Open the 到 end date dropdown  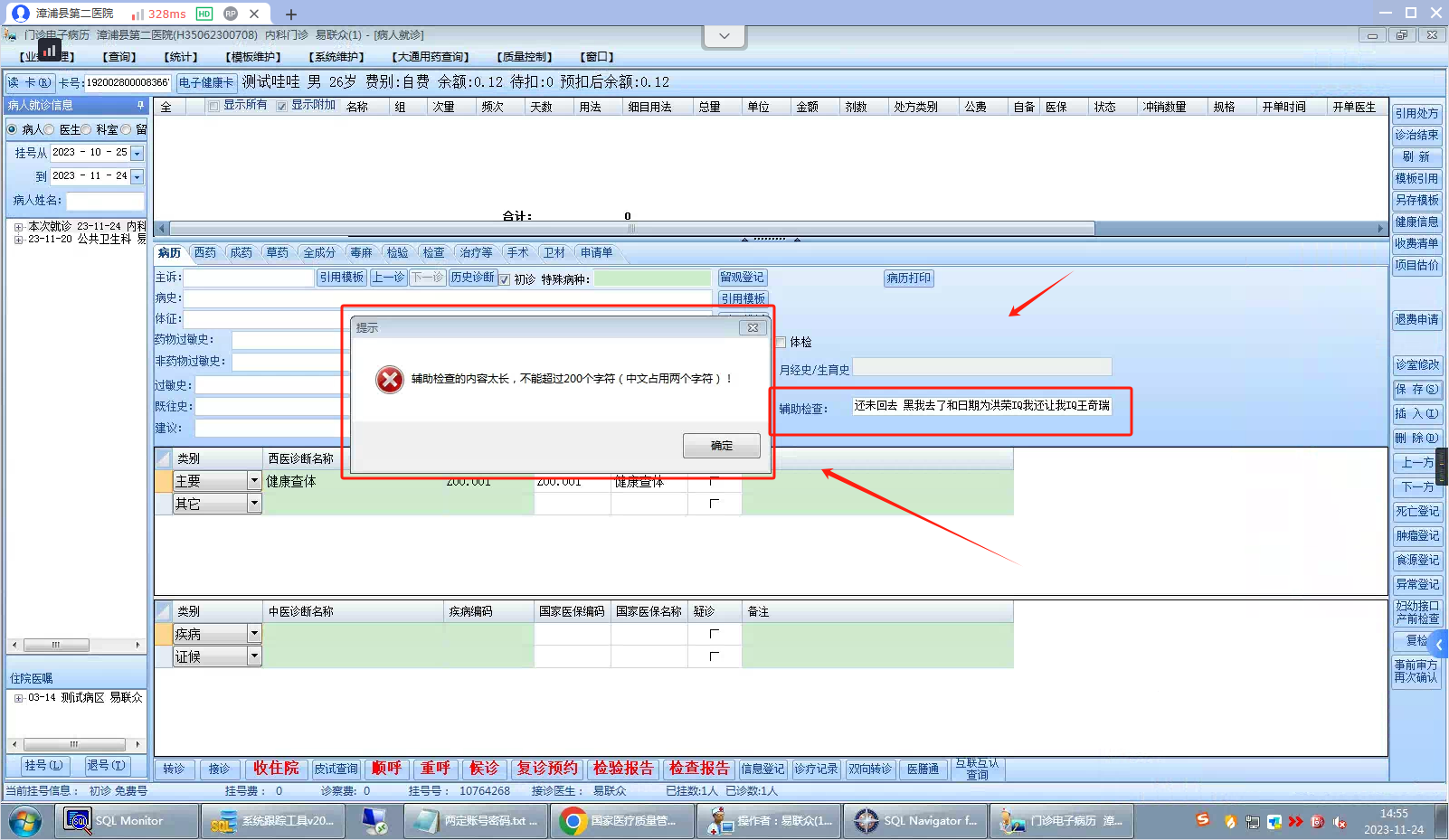click(x=137, y=177)
